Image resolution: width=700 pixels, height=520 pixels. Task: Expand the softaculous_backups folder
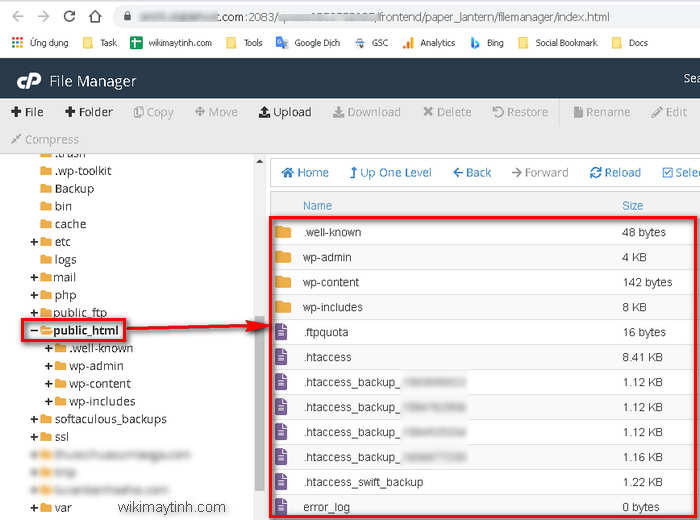point(34,419)
